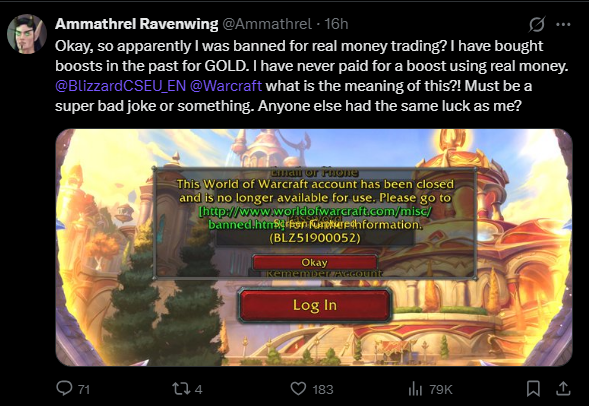Click the @Ammathrel handle
Image resolution: width=589 pixels, height=406 pixels.
point(267,24)
